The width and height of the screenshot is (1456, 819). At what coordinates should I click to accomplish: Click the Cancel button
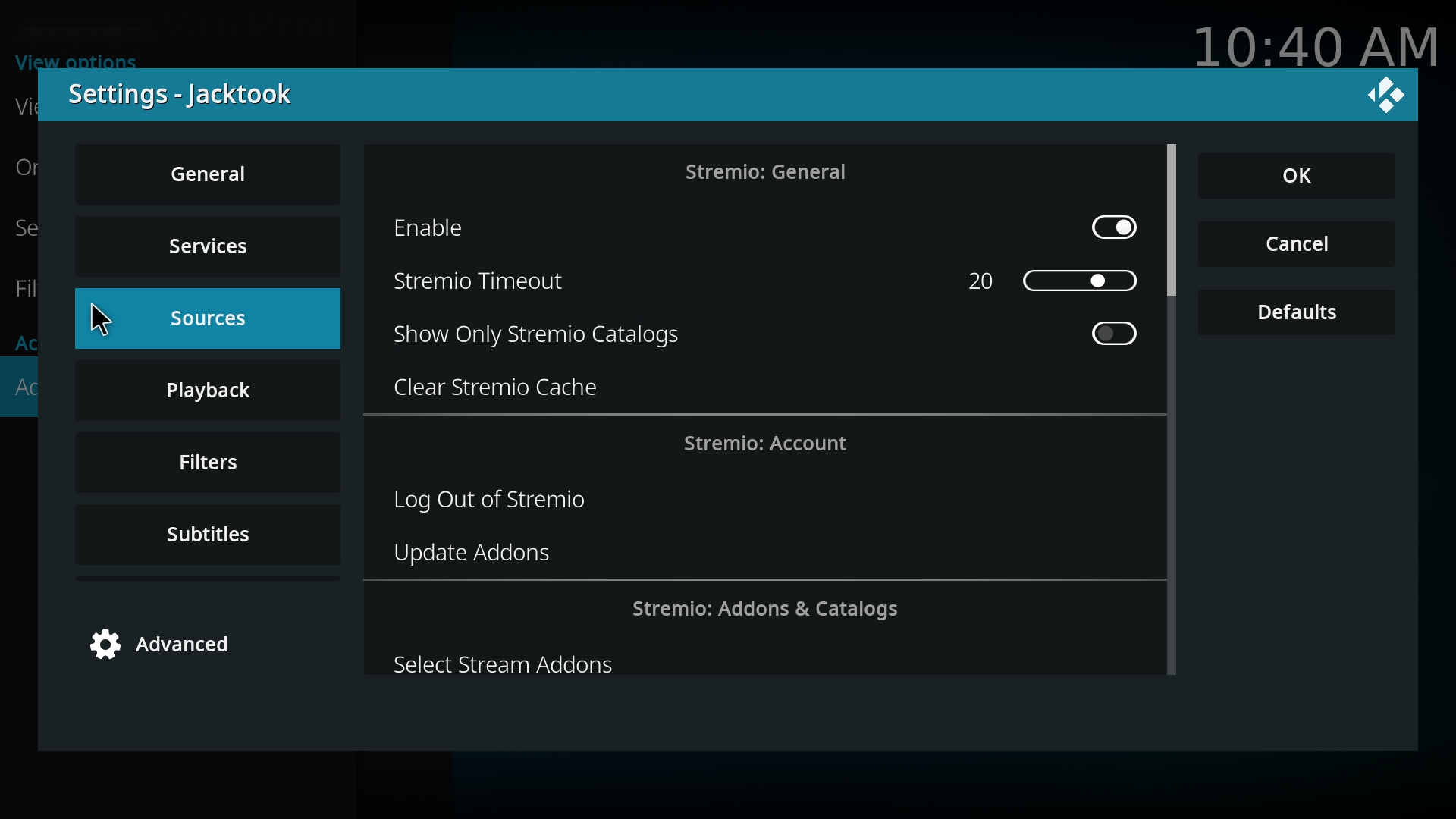click(1297, 245)
